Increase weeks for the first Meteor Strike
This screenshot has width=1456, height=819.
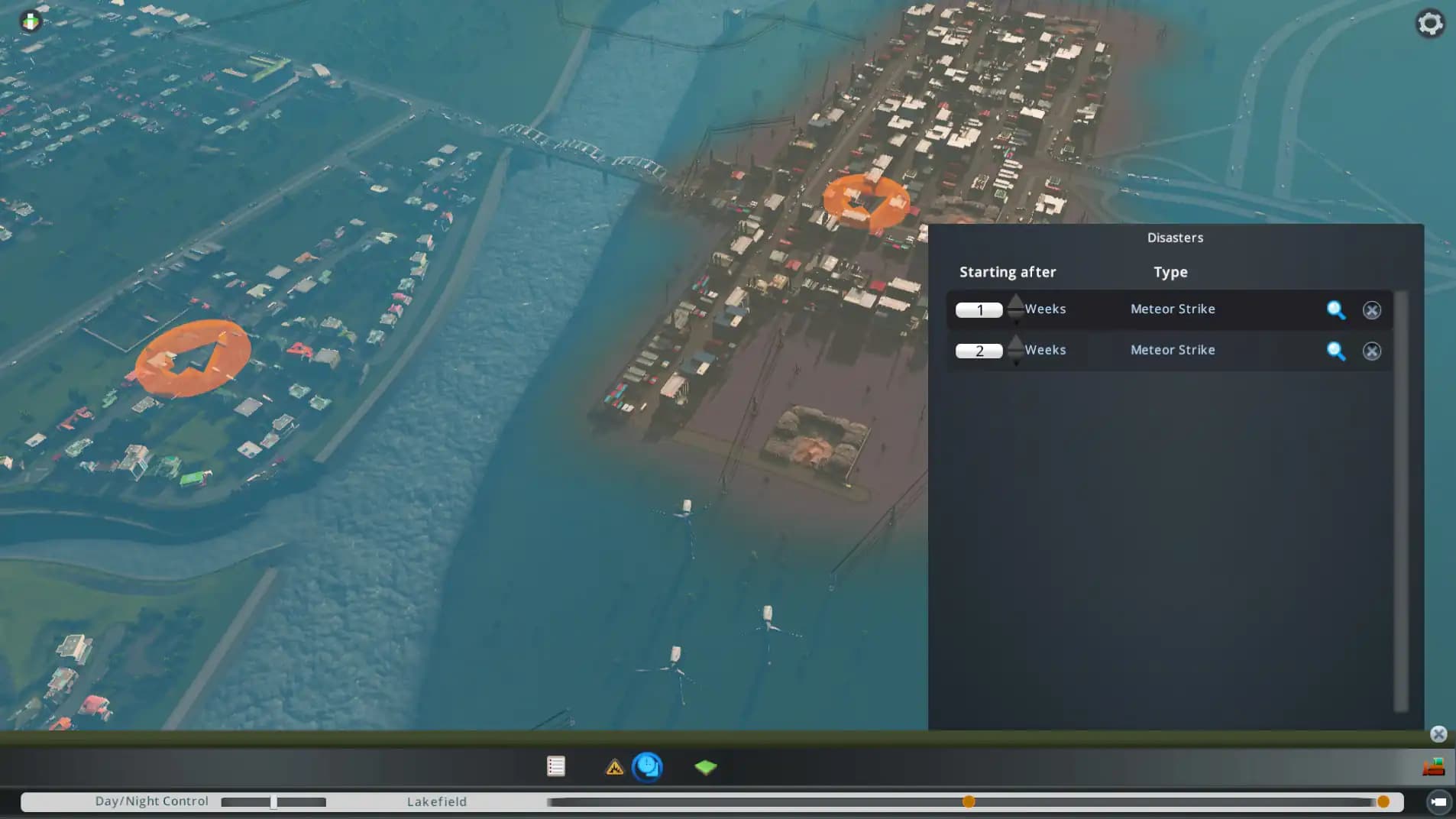click(x=1015, y=302)
